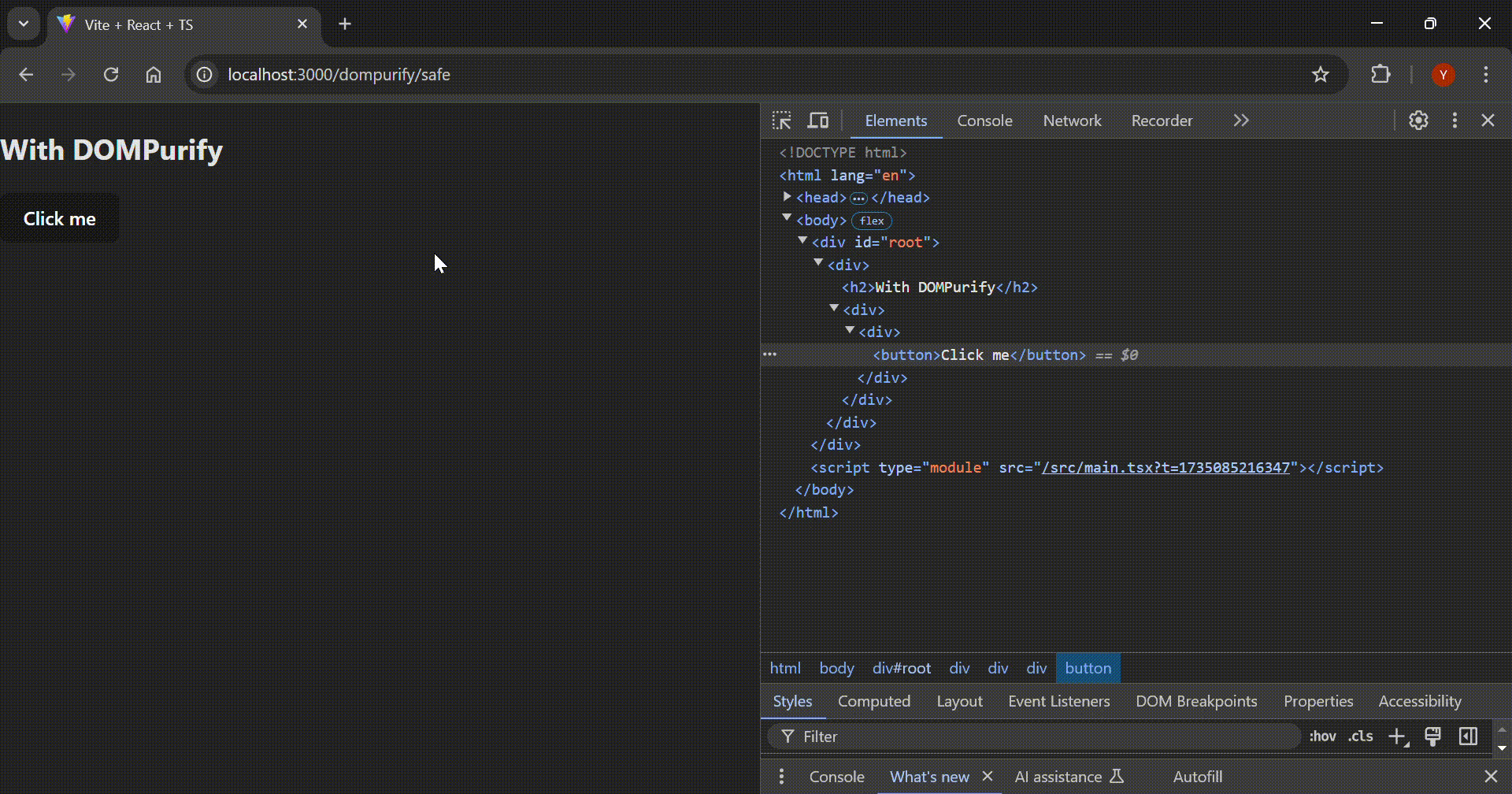This screenshot has height=794, width=1512.
Task: Click the new style rule plus icon
Action: tap(1397, 736)
